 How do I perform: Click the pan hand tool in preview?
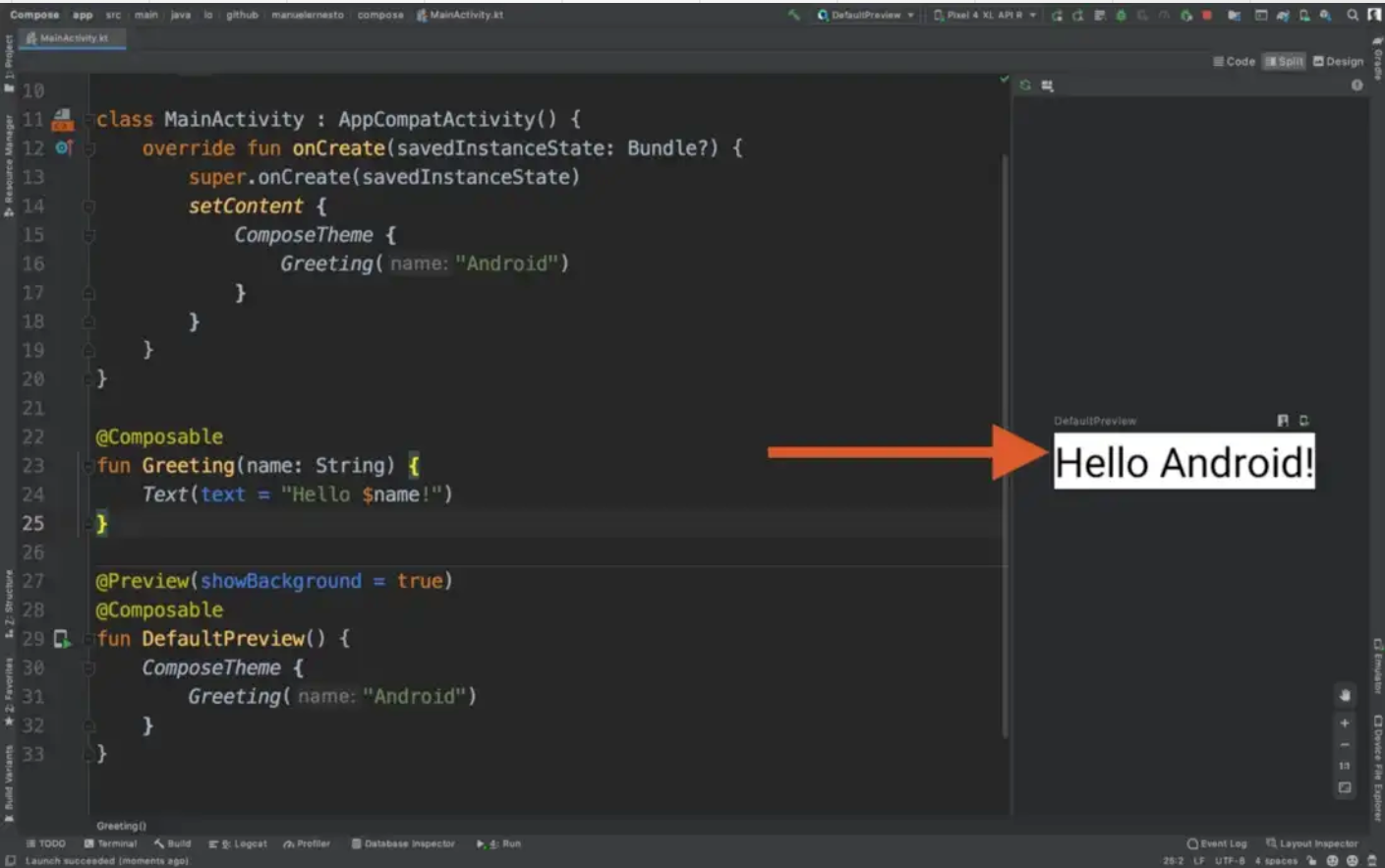tap(1345, 695)
